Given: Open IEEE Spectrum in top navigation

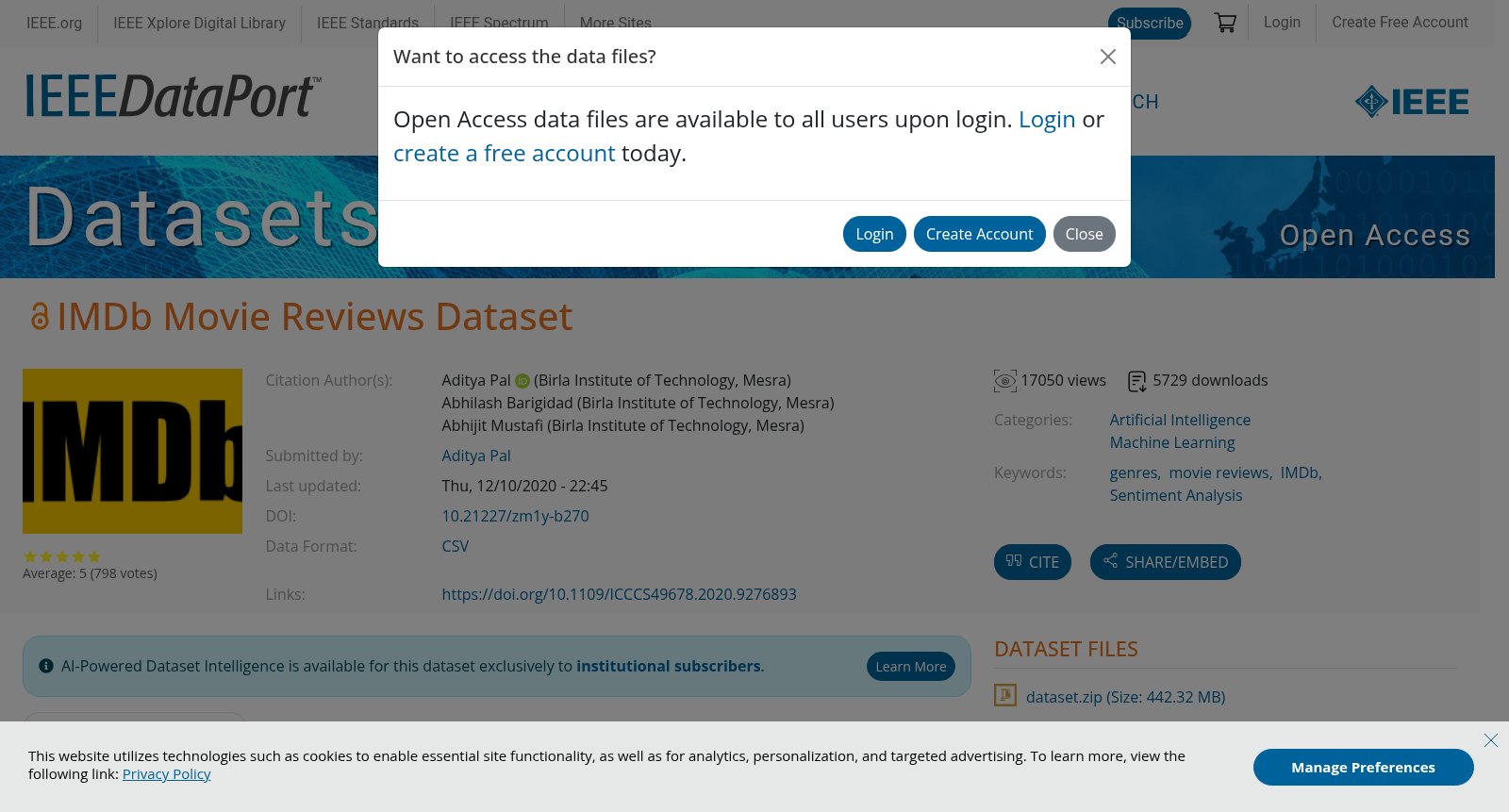Looking at the screenshot, I should [499, 23].
